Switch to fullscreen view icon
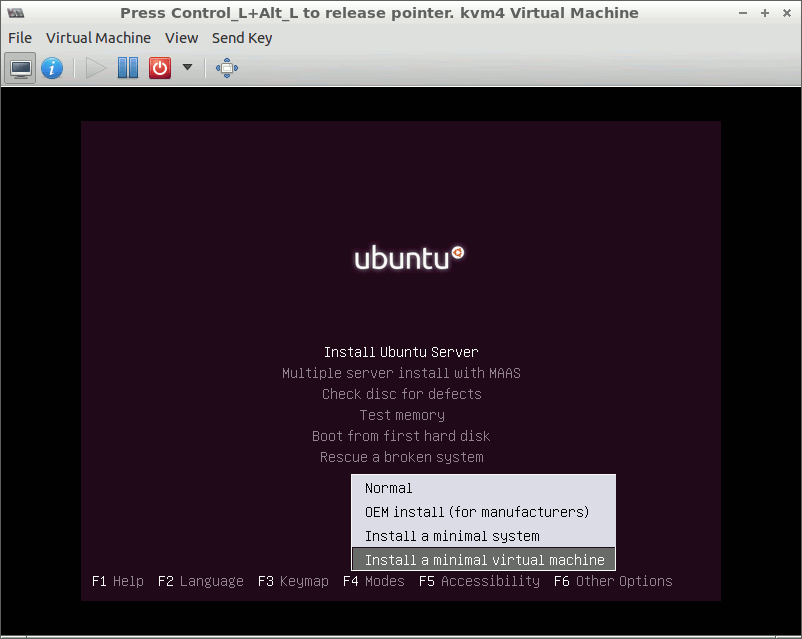This screenshot has width=802, height=639. (227, 68)
